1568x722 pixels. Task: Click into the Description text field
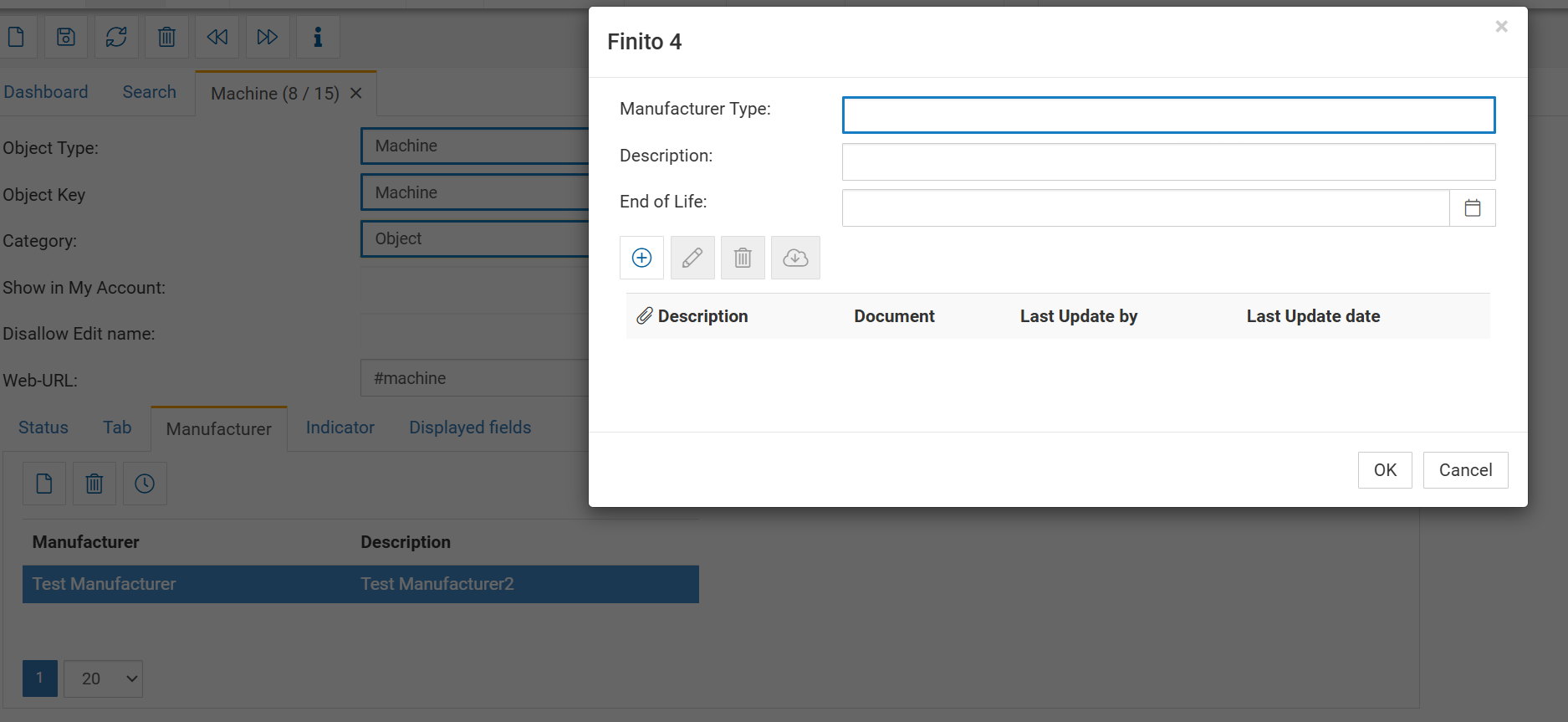pos(1167,162)
